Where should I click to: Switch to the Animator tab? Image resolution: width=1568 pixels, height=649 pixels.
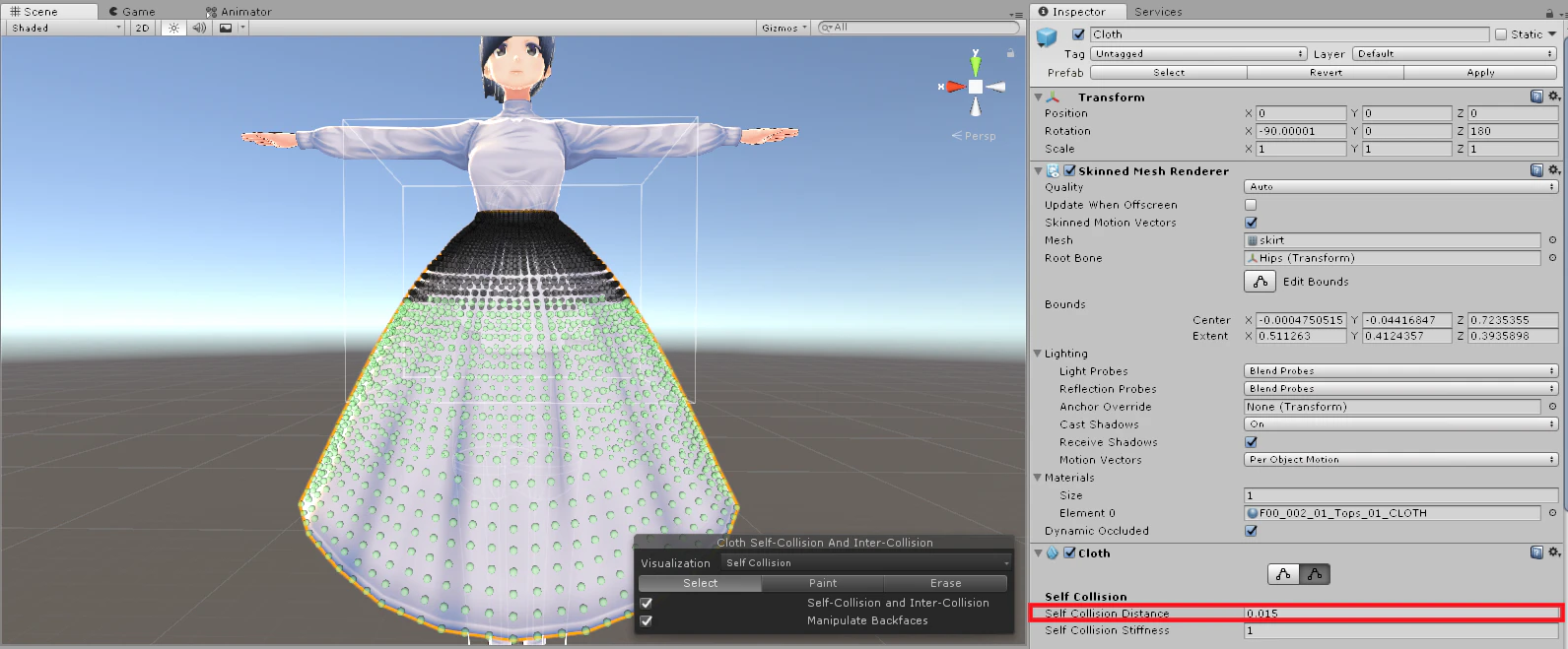[239, 12]
